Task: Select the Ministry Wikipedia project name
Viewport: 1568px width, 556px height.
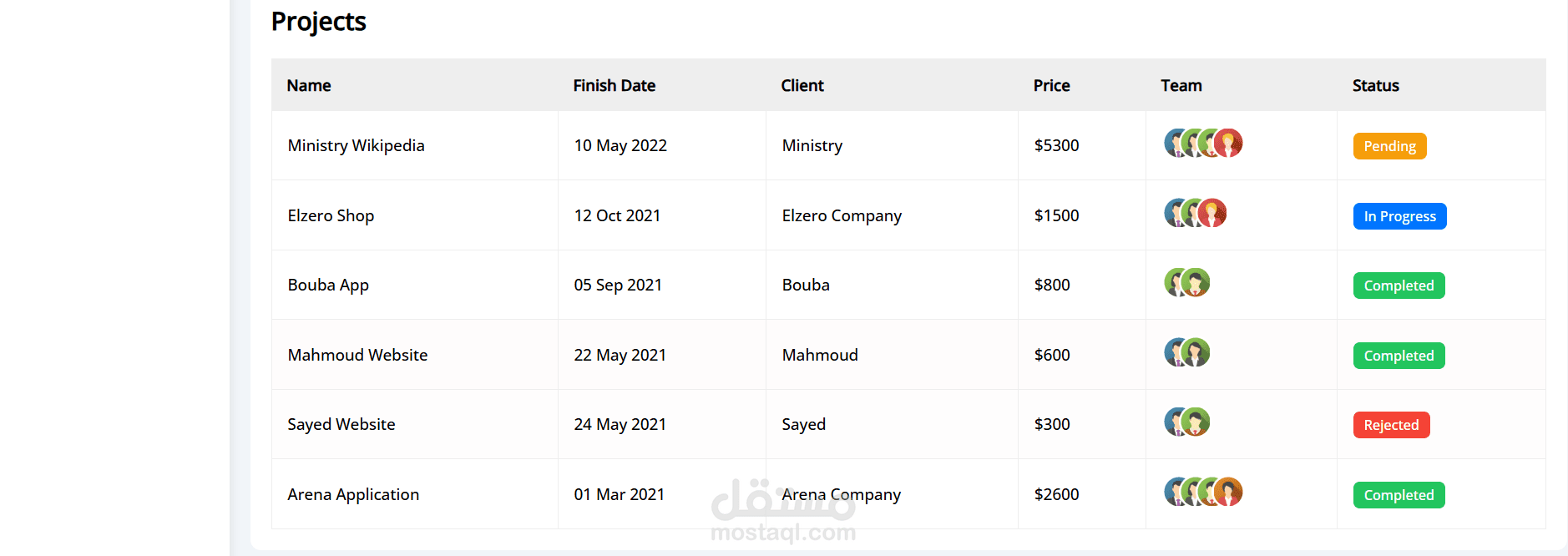Action: 356,145
